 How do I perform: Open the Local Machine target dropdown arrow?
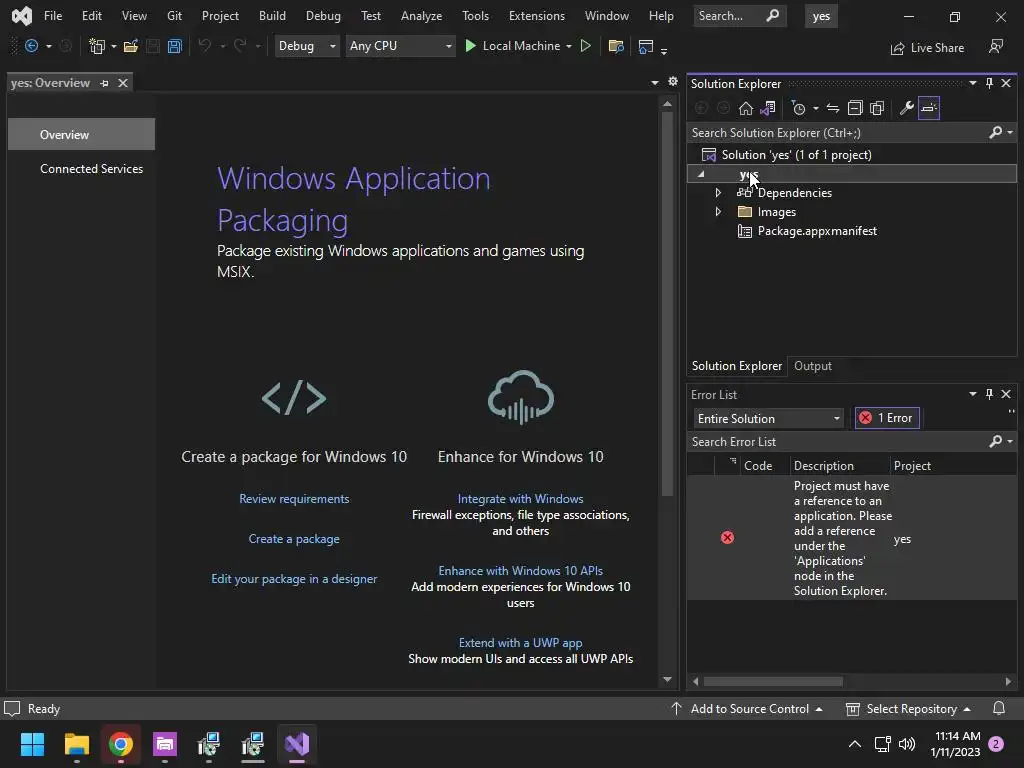coord(569,46)
